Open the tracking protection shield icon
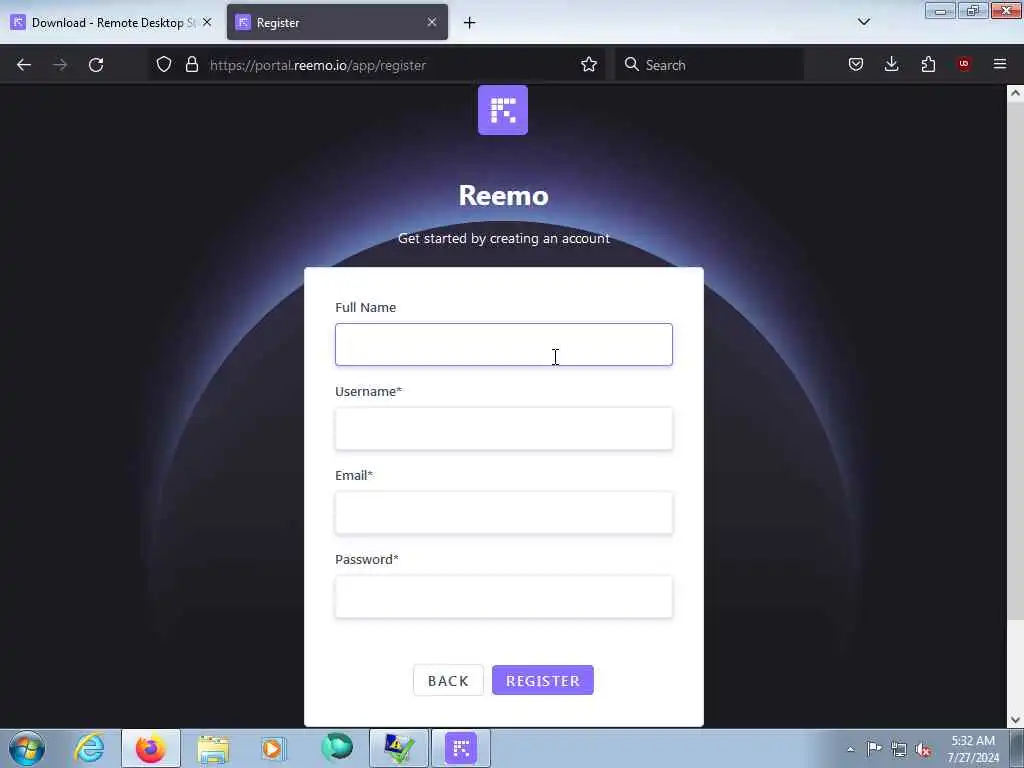Image resolution: width=1024 pixels, height=768 pixels. [164, 64]
